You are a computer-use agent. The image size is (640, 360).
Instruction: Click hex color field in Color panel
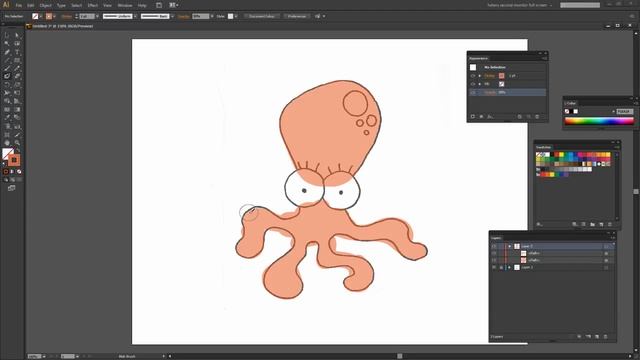tap(624, 111)
